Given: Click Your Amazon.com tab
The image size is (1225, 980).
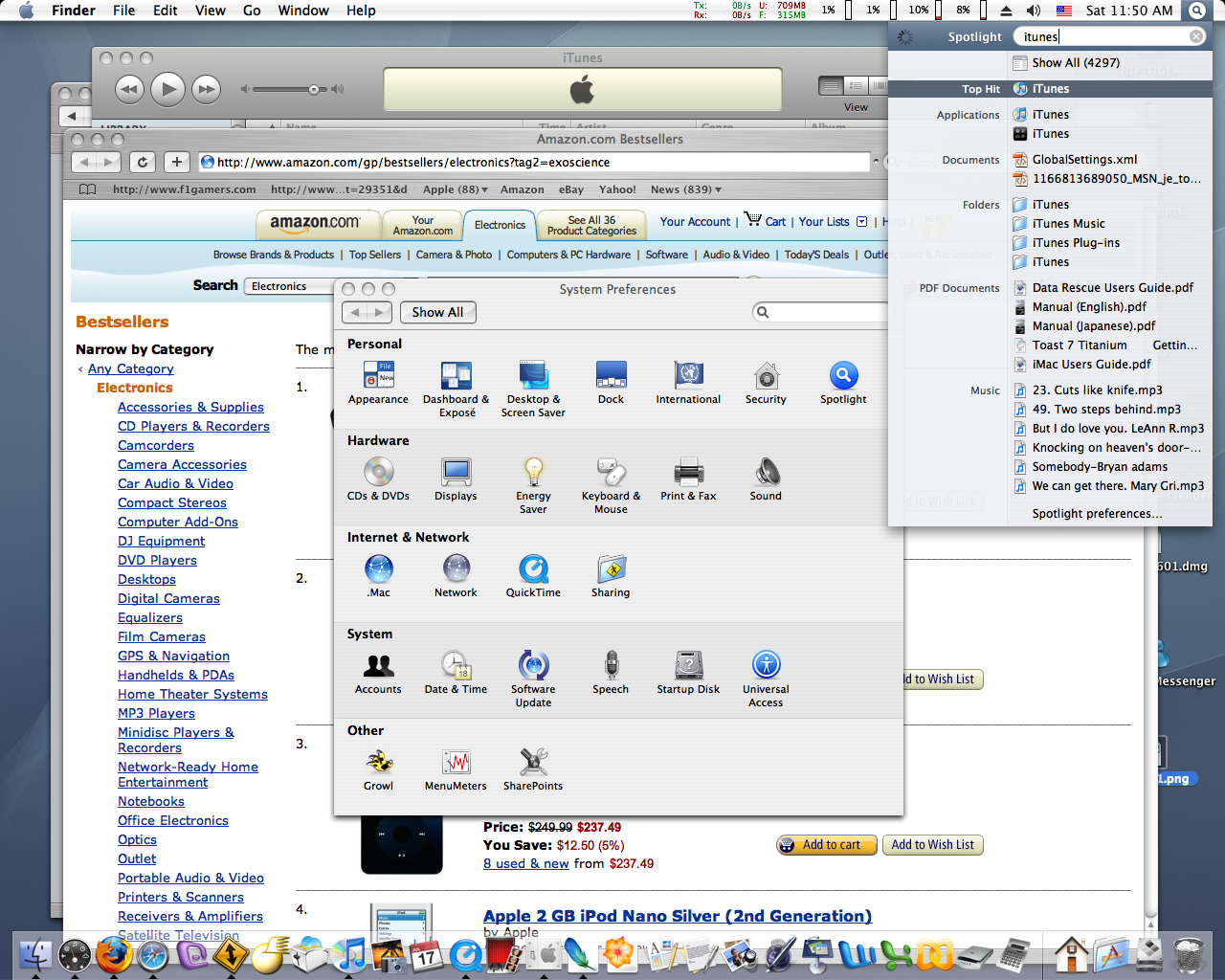Looking at the screenshot, I should tap(422, 225).
